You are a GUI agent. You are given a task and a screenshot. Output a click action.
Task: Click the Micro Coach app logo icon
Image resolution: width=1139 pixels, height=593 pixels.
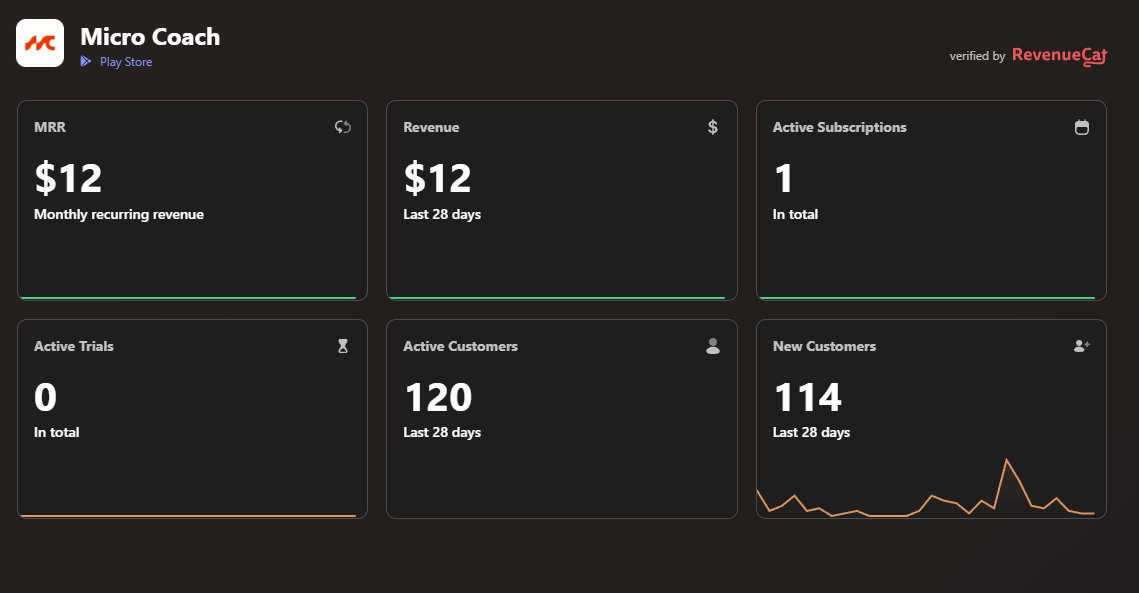point(40,44)
